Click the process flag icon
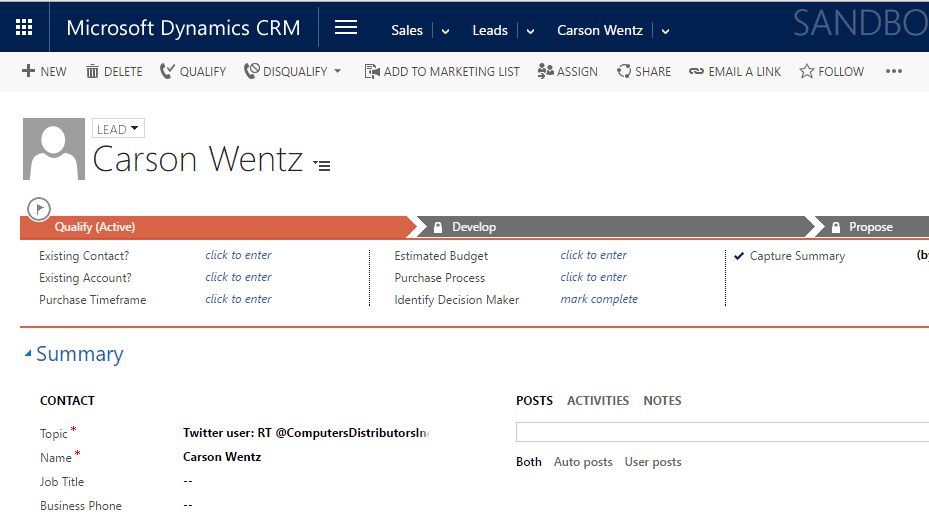Viewport: 929px width, 521px height. [x=39, y=209]
